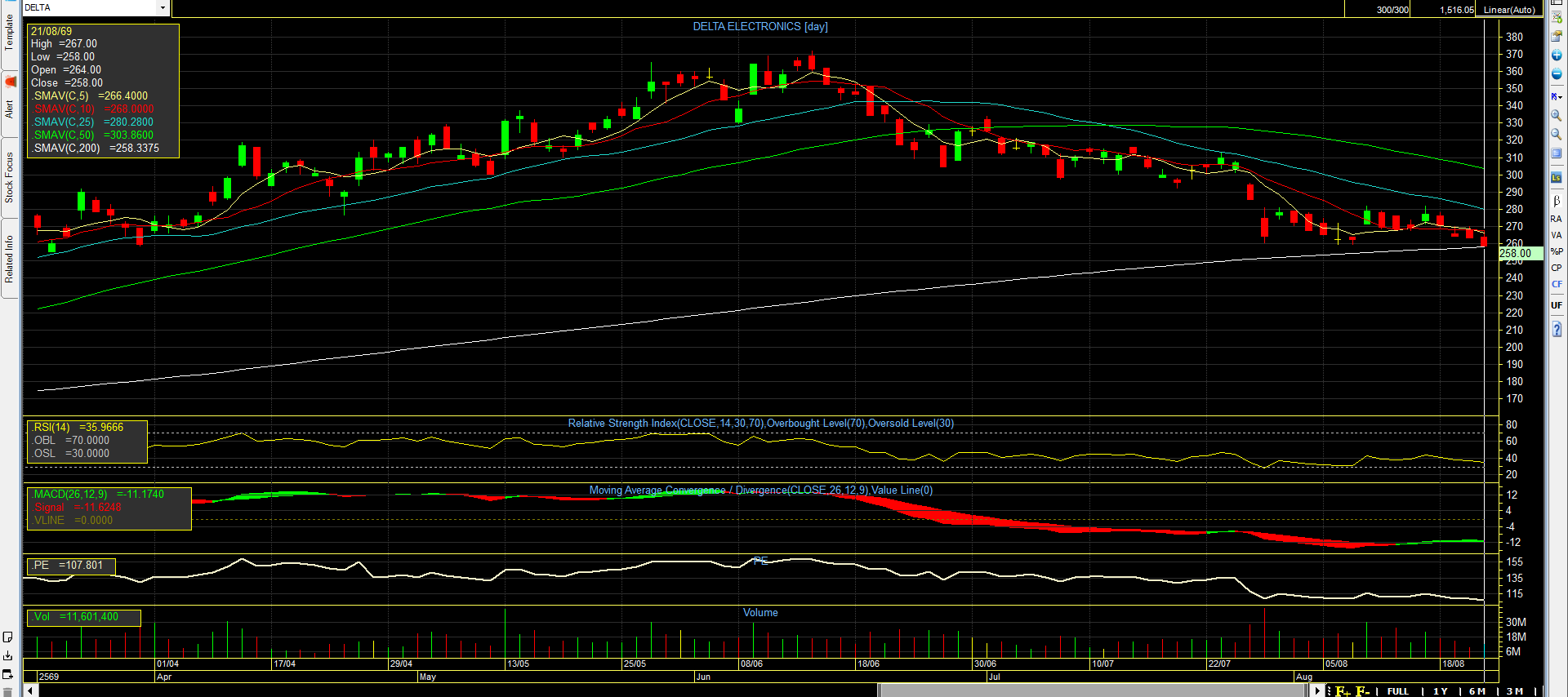The width and height of the screenshot is (1568, 697).
Task: Toggle the VA indicator
Action: coord(1557,235)
